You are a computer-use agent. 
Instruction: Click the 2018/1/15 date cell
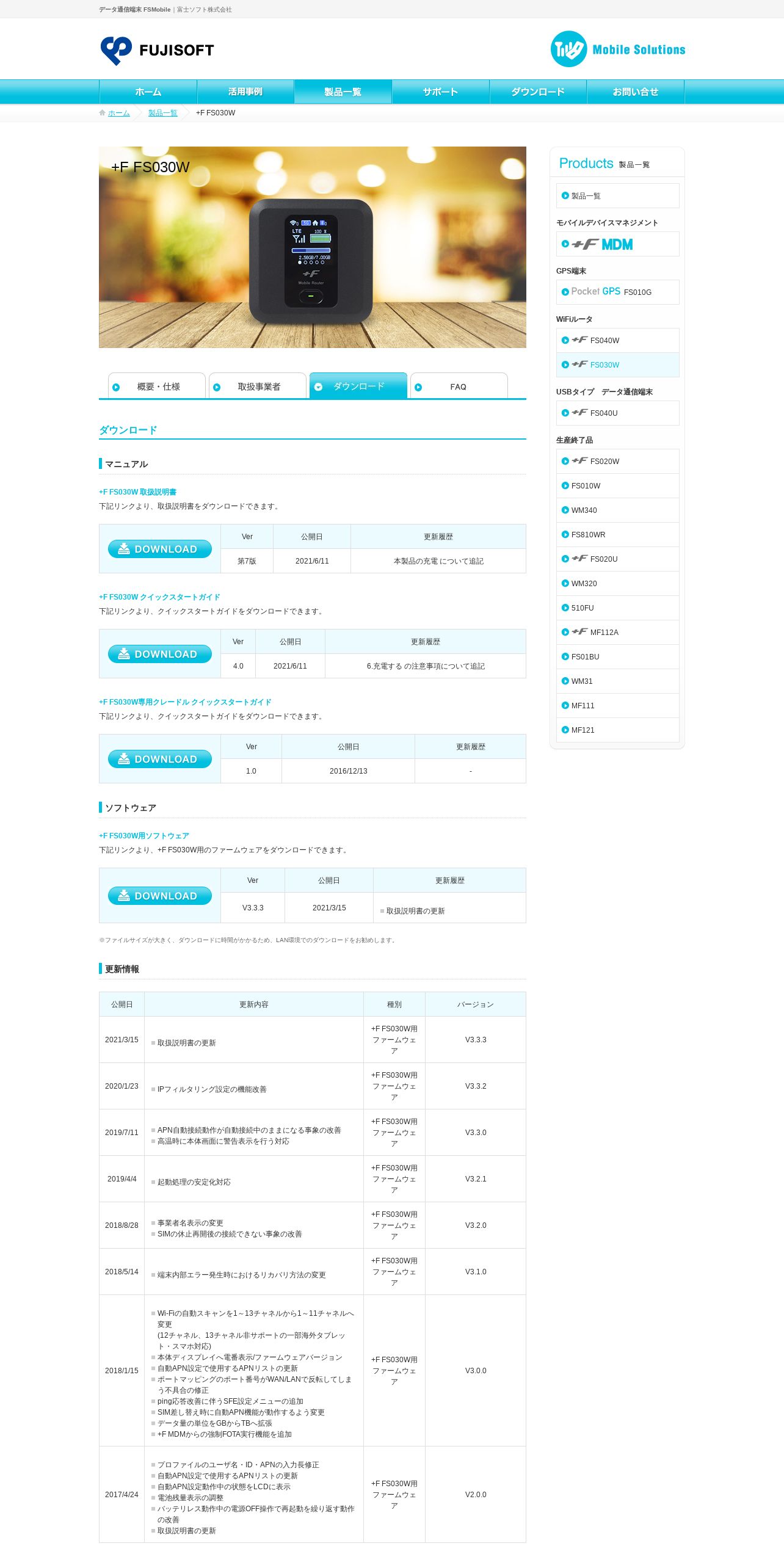coord(122,1371)
